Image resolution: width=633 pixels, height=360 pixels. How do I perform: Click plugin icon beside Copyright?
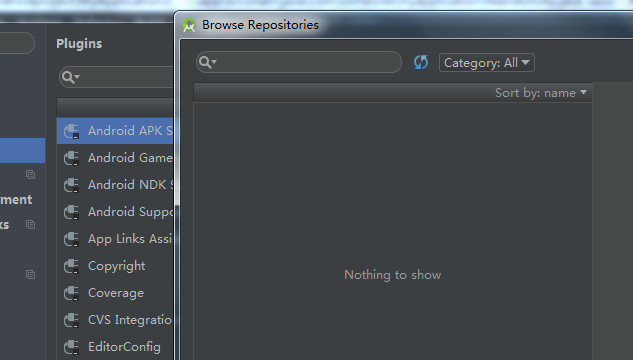71,266
